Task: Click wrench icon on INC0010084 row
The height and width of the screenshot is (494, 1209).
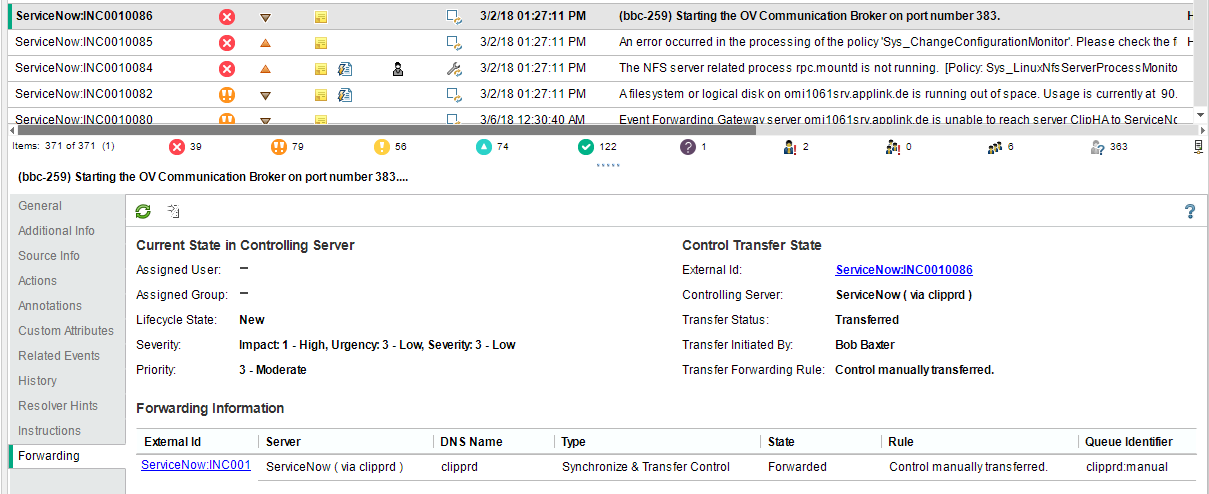Action: tap(453, 69)
